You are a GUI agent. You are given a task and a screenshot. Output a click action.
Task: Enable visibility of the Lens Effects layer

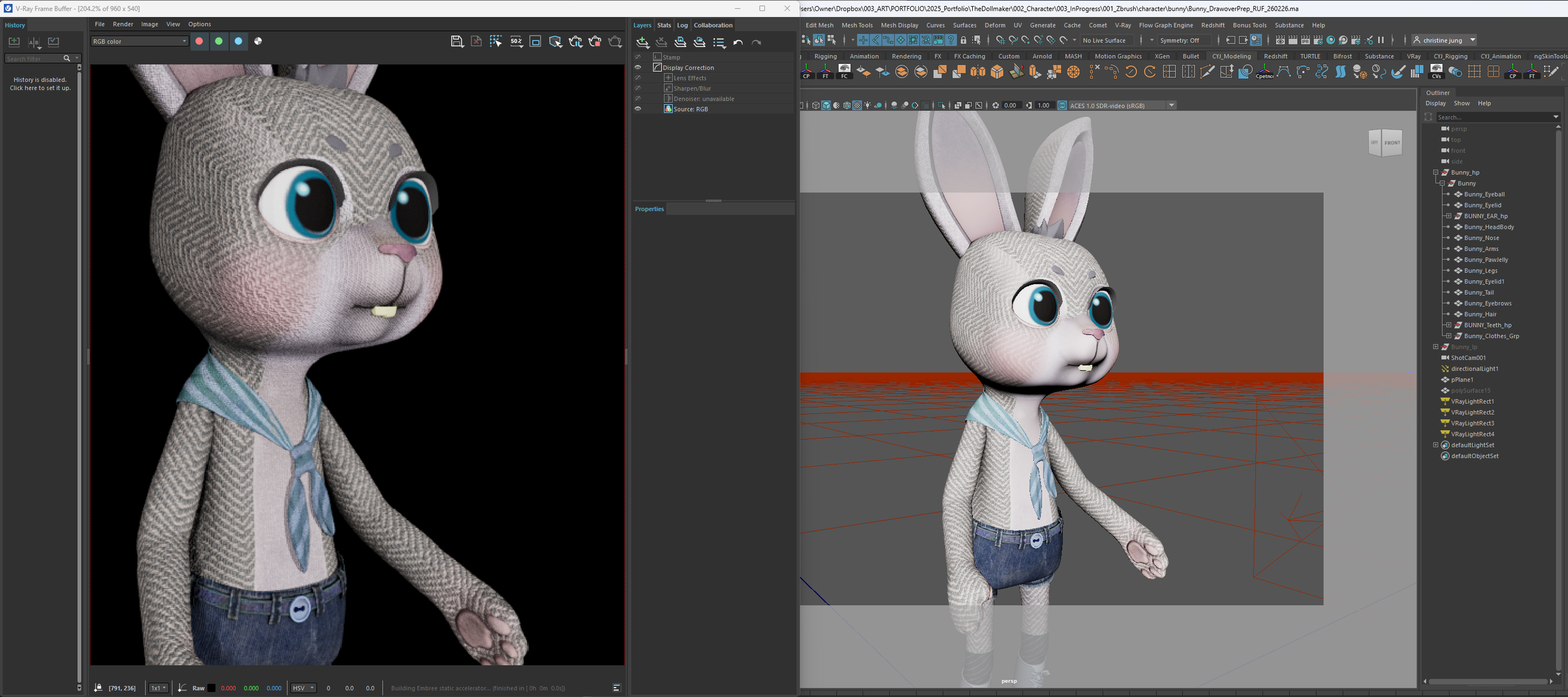point(638,78)
